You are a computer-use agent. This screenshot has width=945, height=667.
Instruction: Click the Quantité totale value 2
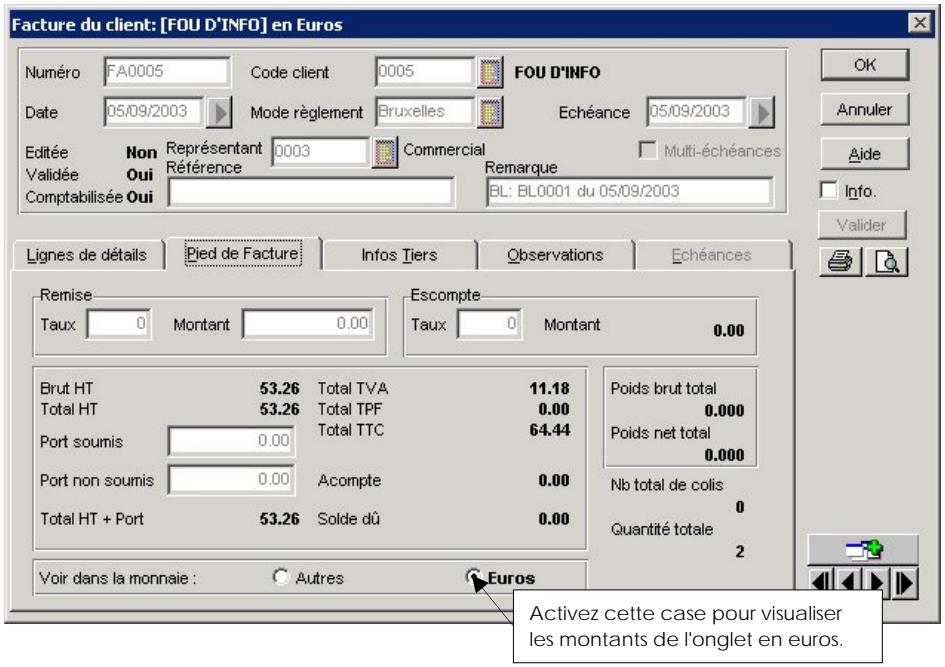pos(739,551)
